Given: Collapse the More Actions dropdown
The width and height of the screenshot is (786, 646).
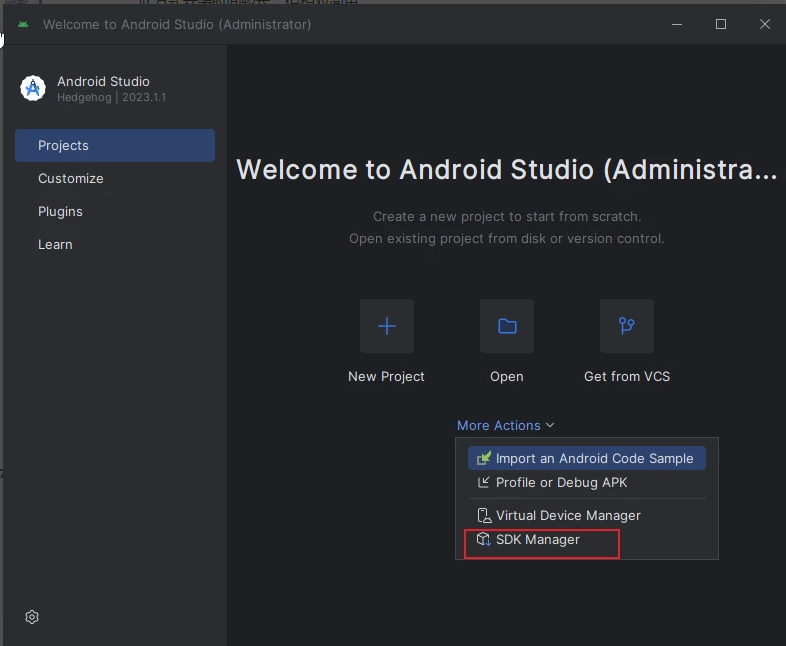Looking at the screenshot, I should tap(505, 425).
